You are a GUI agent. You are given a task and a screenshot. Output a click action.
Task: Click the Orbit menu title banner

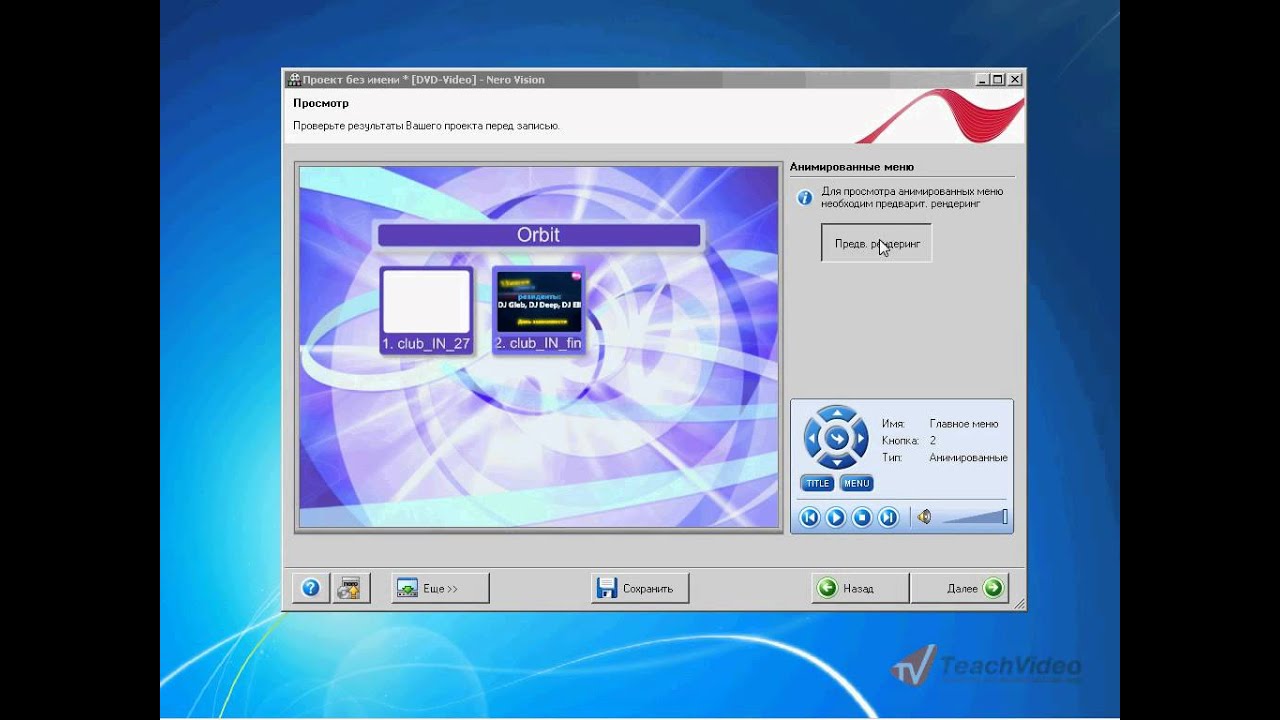click(x=539, y=235)
